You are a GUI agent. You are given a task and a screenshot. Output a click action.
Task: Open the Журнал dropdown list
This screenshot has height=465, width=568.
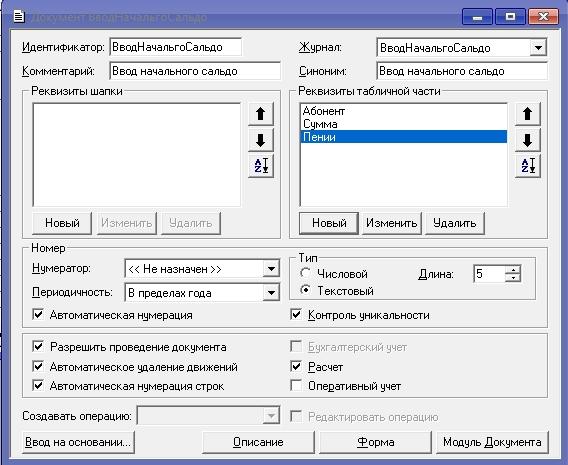point(538,48)
